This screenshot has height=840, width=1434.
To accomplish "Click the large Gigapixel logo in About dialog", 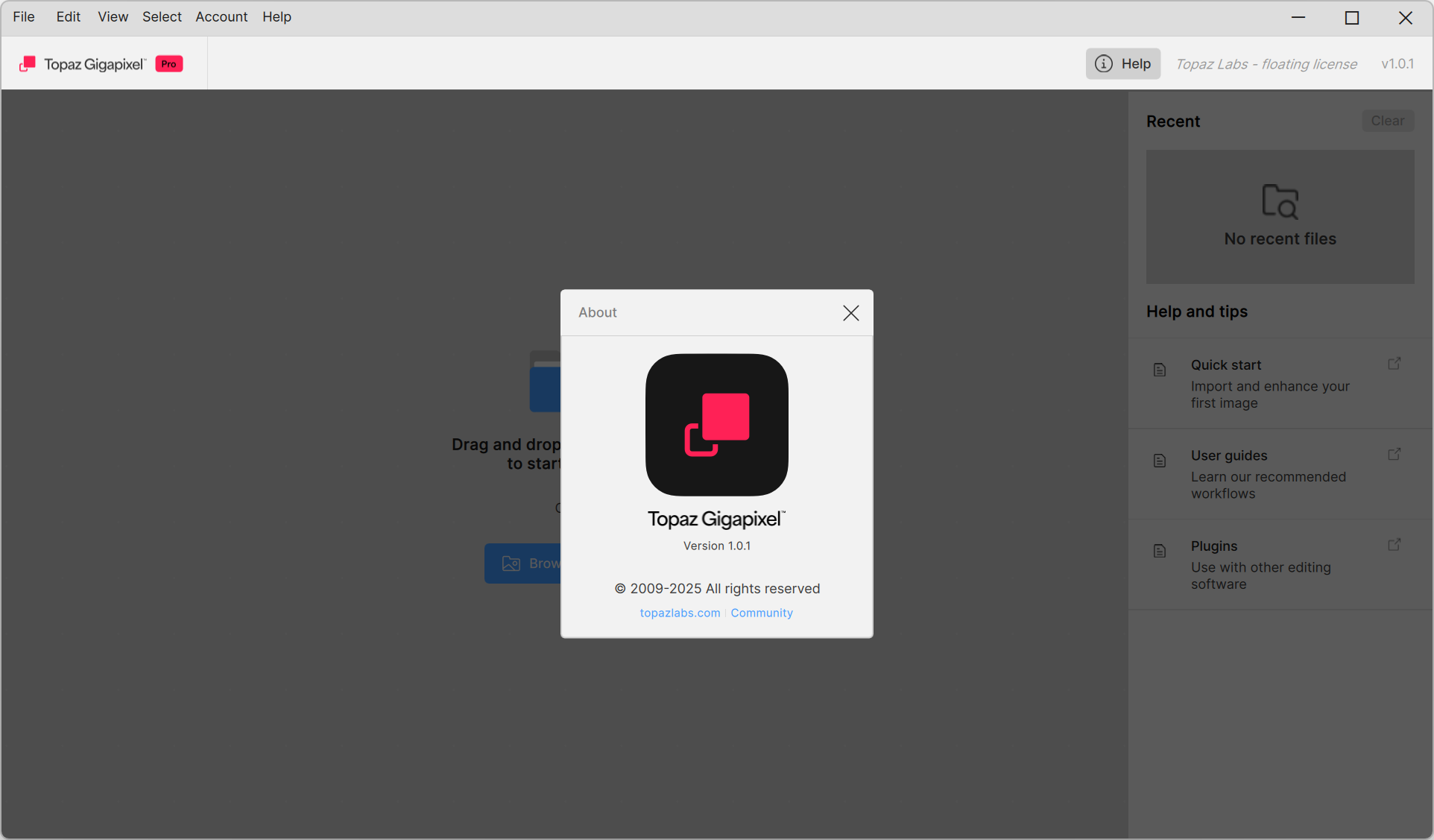I will pyautogui.click(x=716, y=425).
